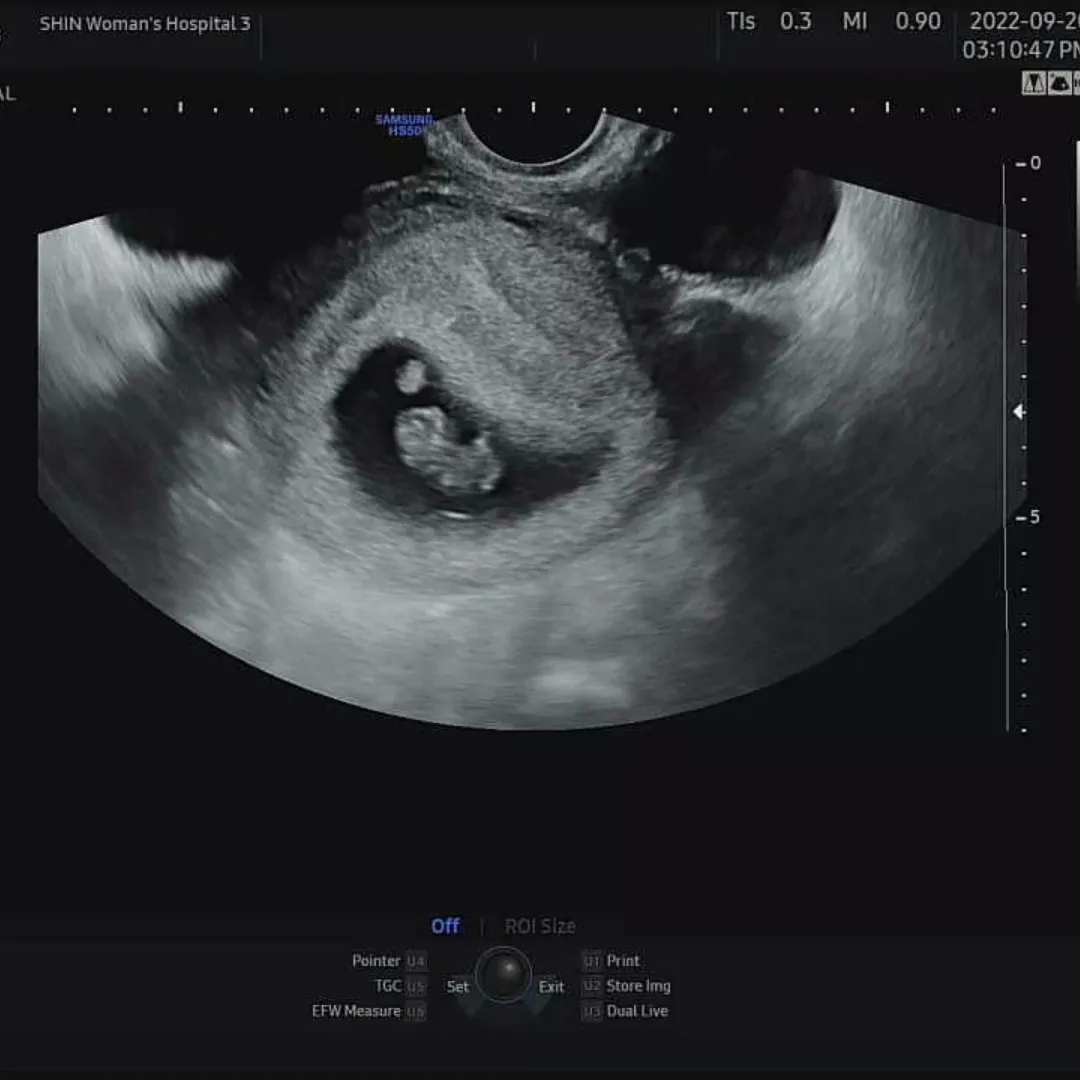Select the ROI Size option
This screenshot has width=1080, height=1080.
(x=540, y=926)
